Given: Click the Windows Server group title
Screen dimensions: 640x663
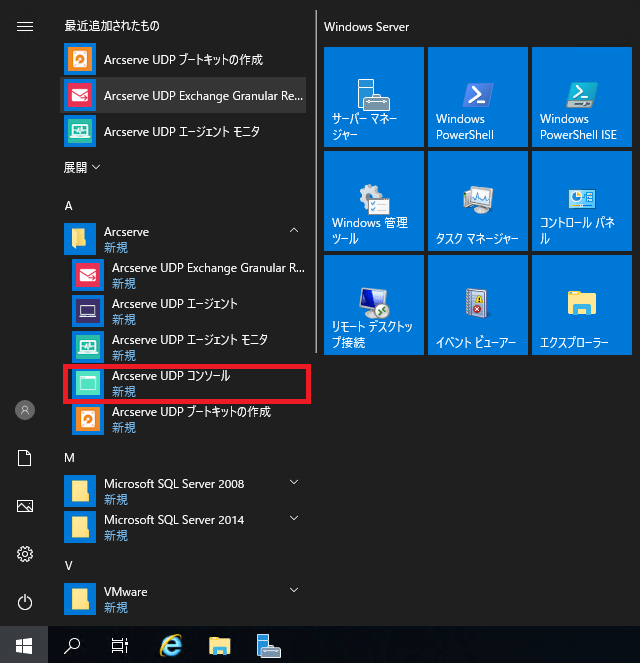Looking at the screenshot, I should coord(366,27).
